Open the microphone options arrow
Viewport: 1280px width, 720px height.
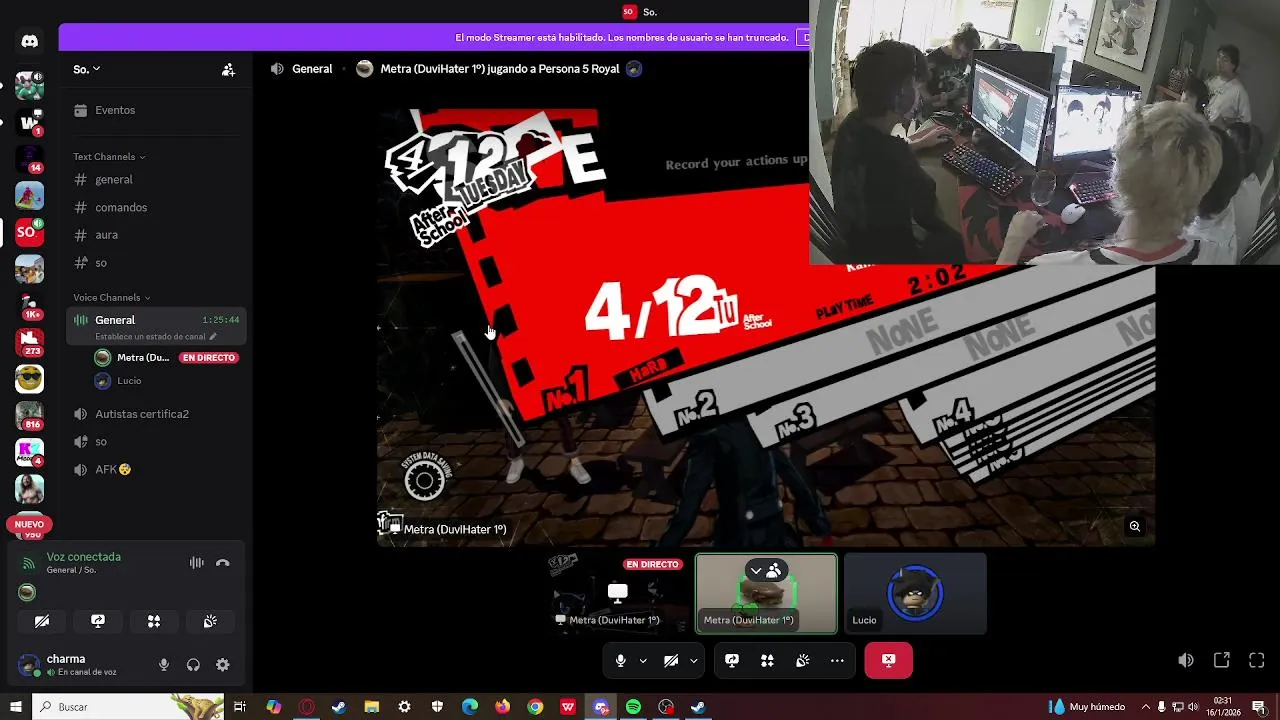pyautogui.click(x=643, y=661)
